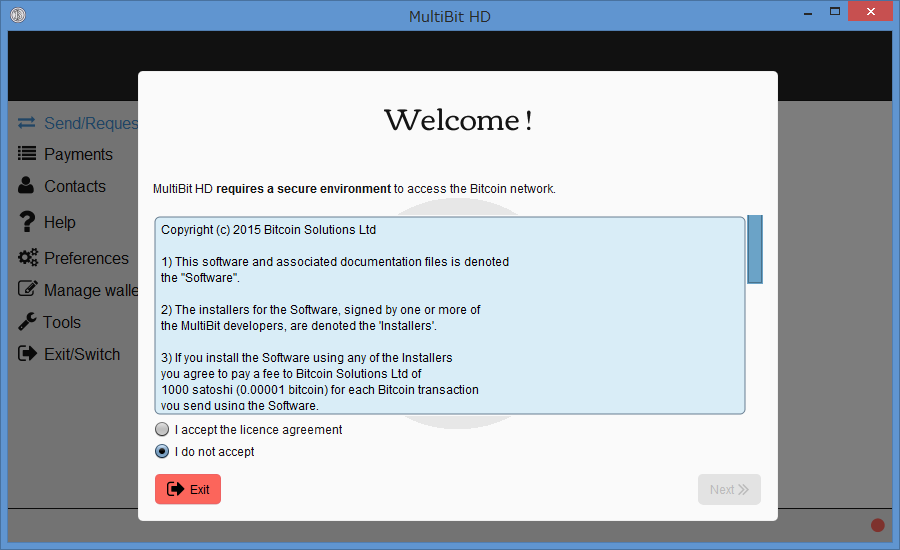Image resolution: width=900 pixels, height=550 pixels.
Task: Click the 'Copyright (c) 2015 Bitcoin Solutions Ltd' line
Action: tap(268, 230)
